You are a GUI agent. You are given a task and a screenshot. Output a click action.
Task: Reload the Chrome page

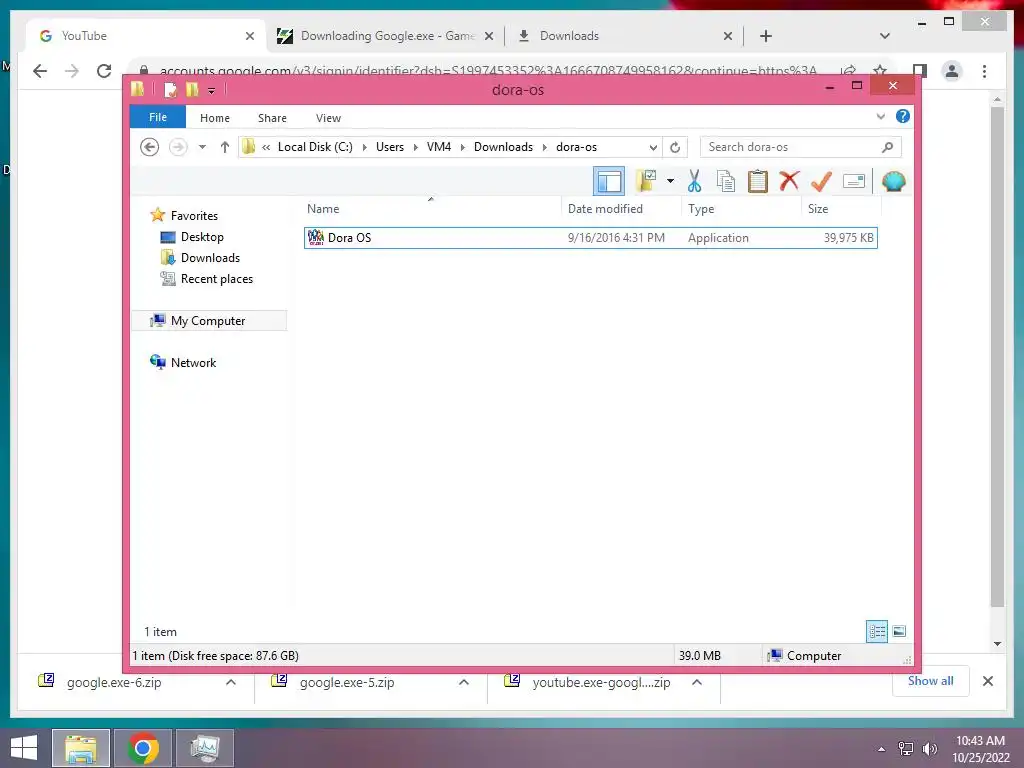104,71
